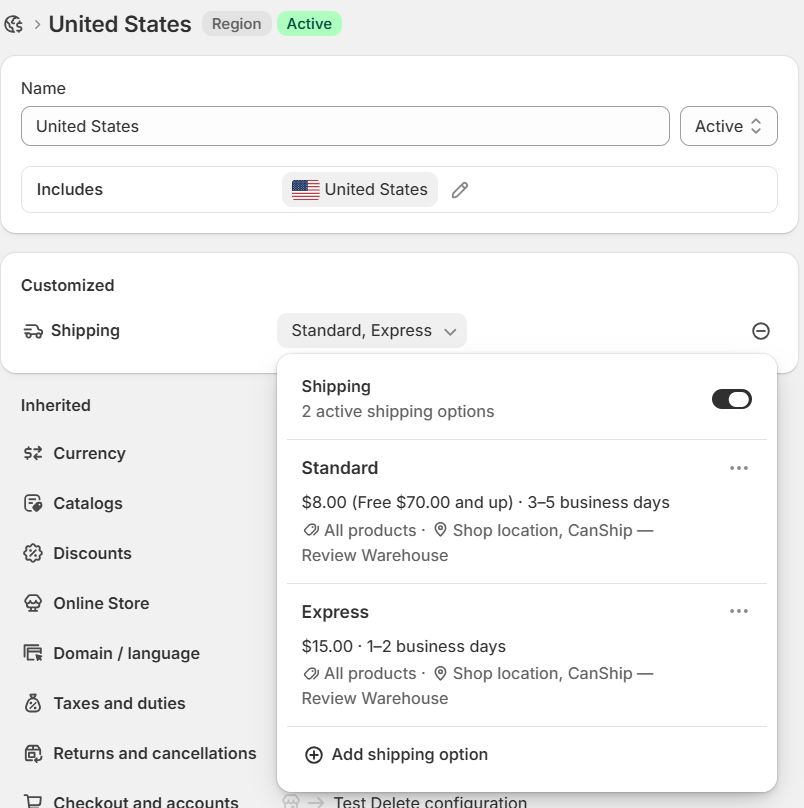This screenshot has height=808, width=804.
Task: Click the United States page title
Action: coord(120,24)
